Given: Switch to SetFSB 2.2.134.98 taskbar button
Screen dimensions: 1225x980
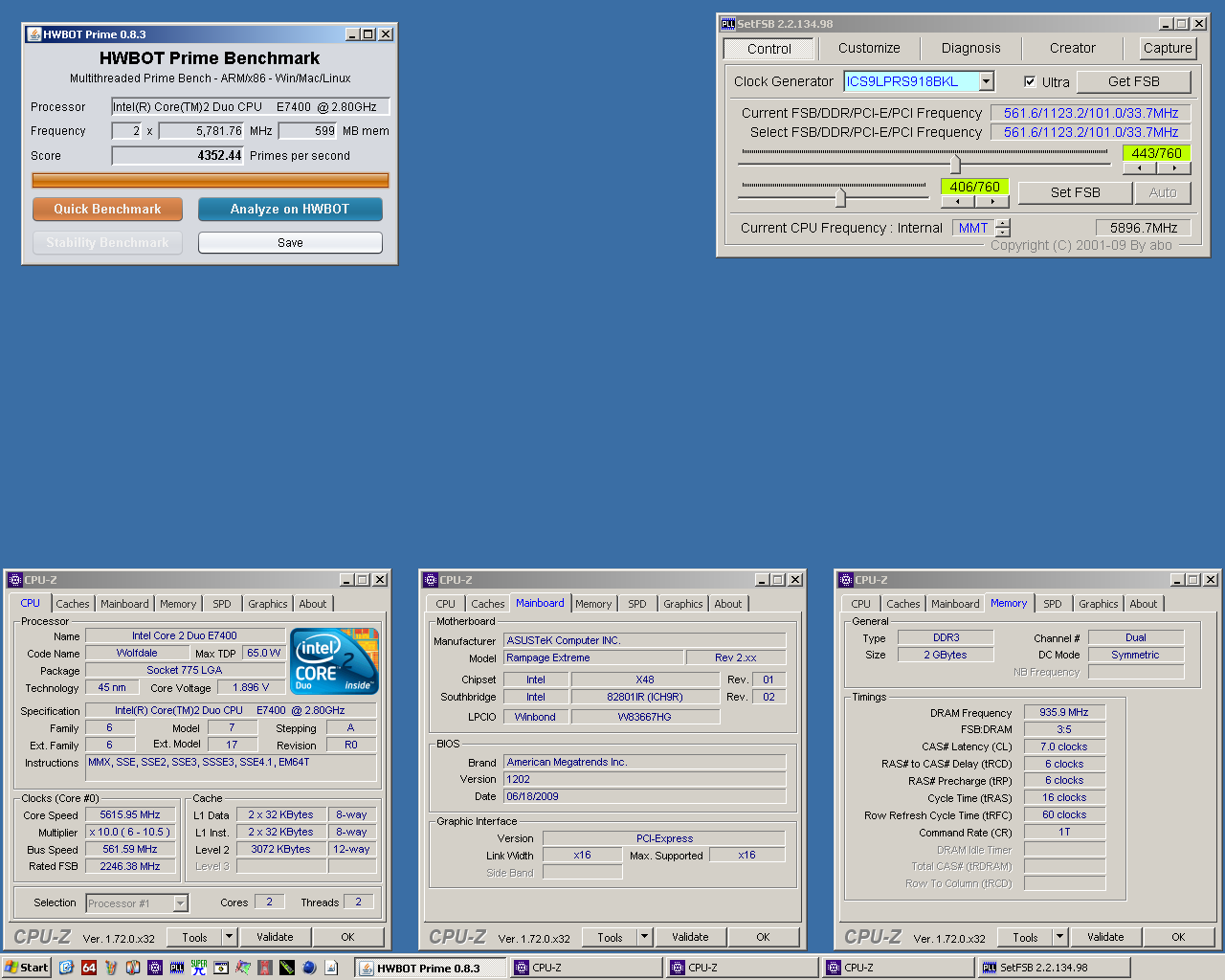Looking at the screenshot, I should click(1055, 968).
